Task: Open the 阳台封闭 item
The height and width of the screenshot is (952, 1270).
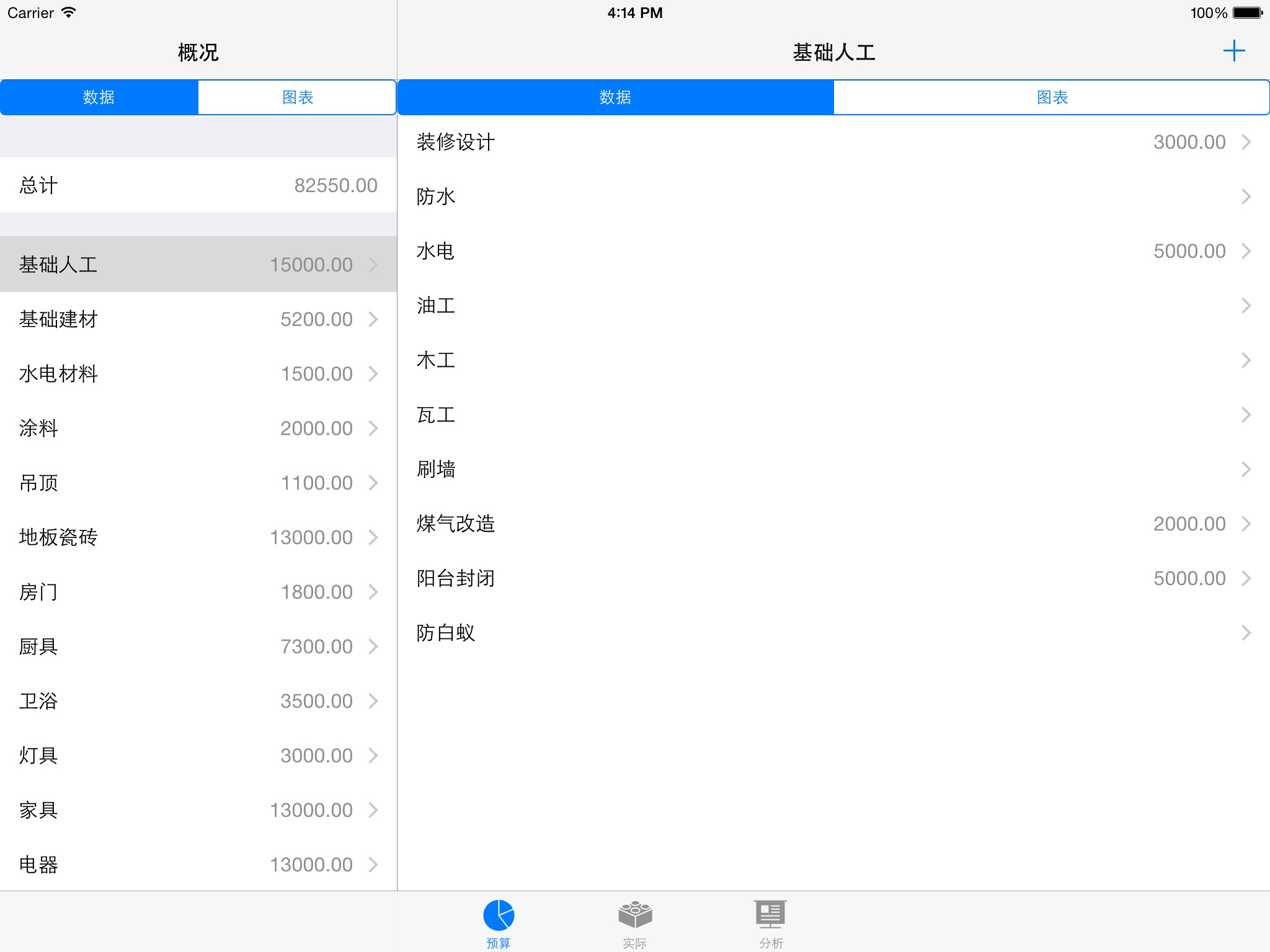Action: click(x=833, y=578)
